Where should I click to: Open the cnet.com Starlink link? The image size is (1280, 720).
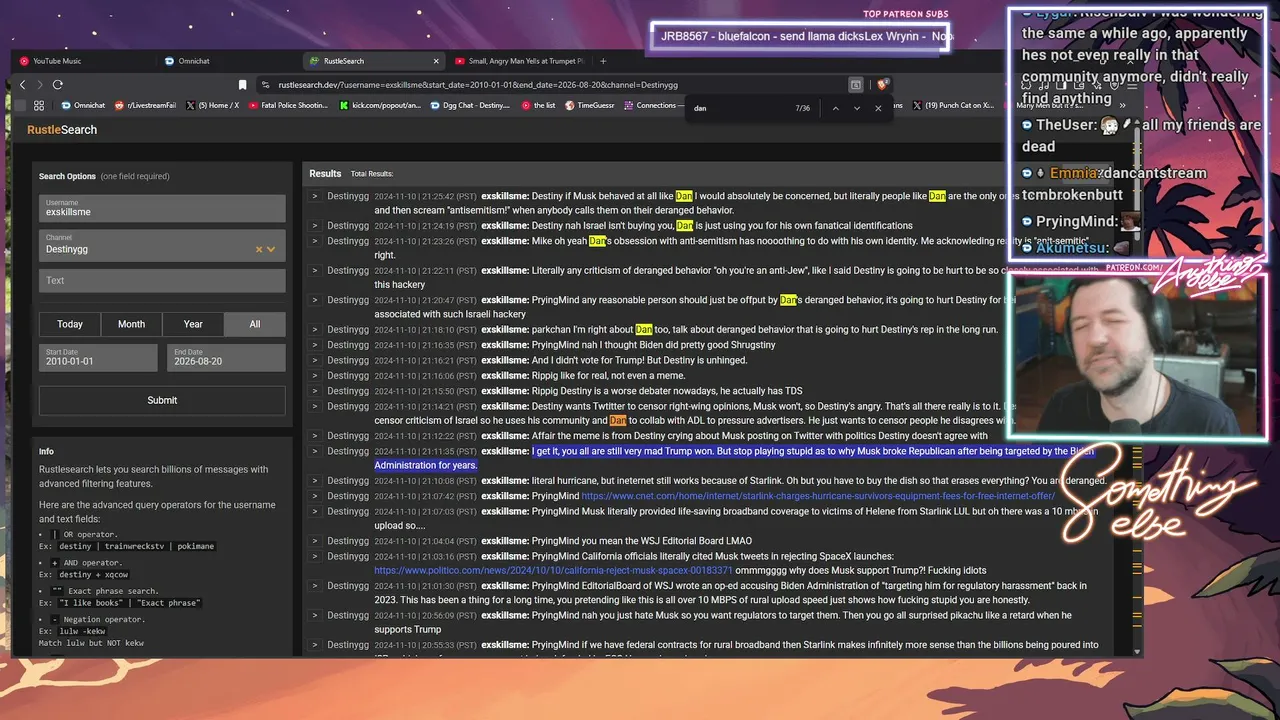pyautogui.click(x=817, y=496)
